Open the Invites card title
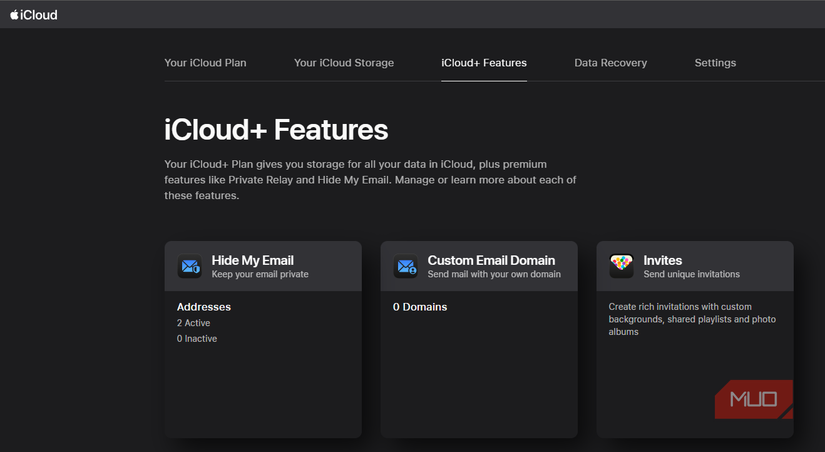The image size is (825, 452). tap(663, 260)
